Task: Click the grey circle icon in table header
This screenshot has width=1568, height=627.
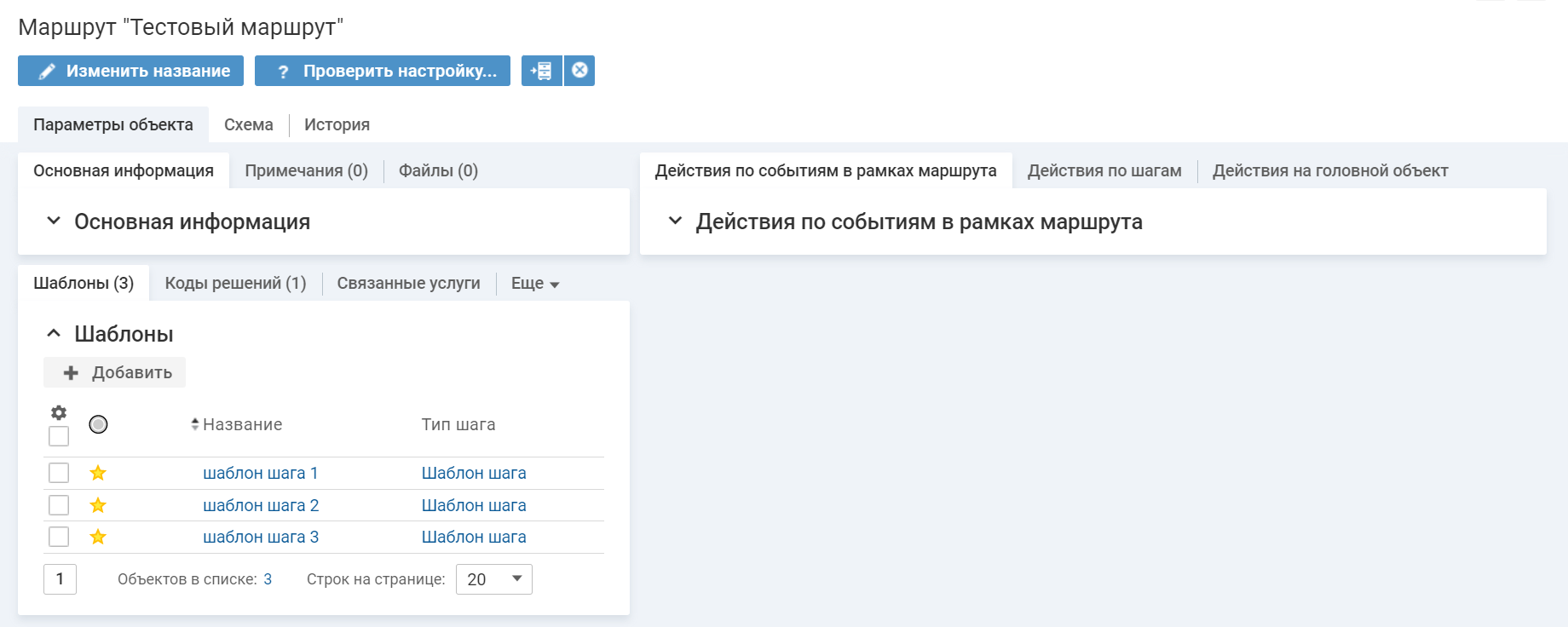Action: pyautogui.click(x=98, y=424)
